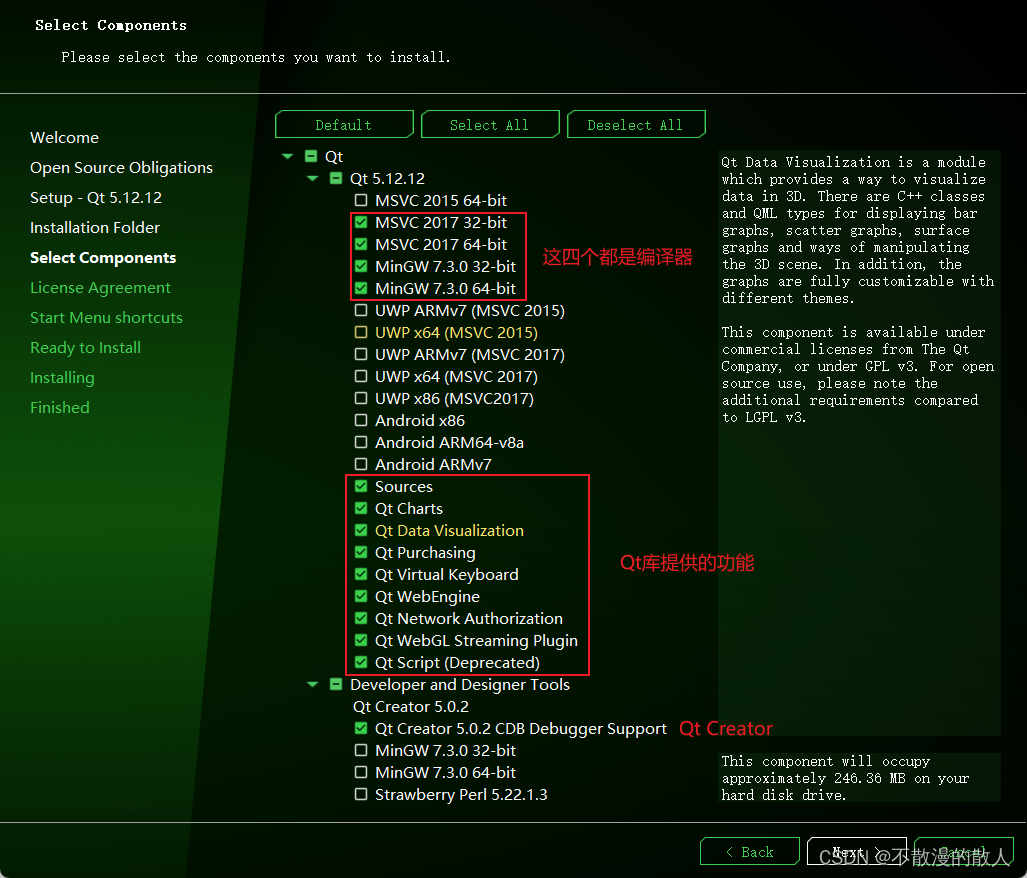Click the Ready to Install step
The width and height of the screenshot is (1027, 878).
click(85, 348)
